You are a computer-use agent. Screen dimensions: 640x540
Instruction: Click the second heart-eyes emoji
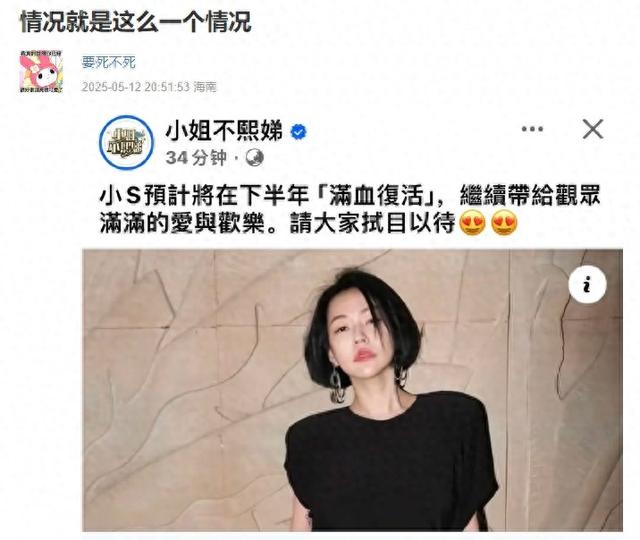[504, 223]
